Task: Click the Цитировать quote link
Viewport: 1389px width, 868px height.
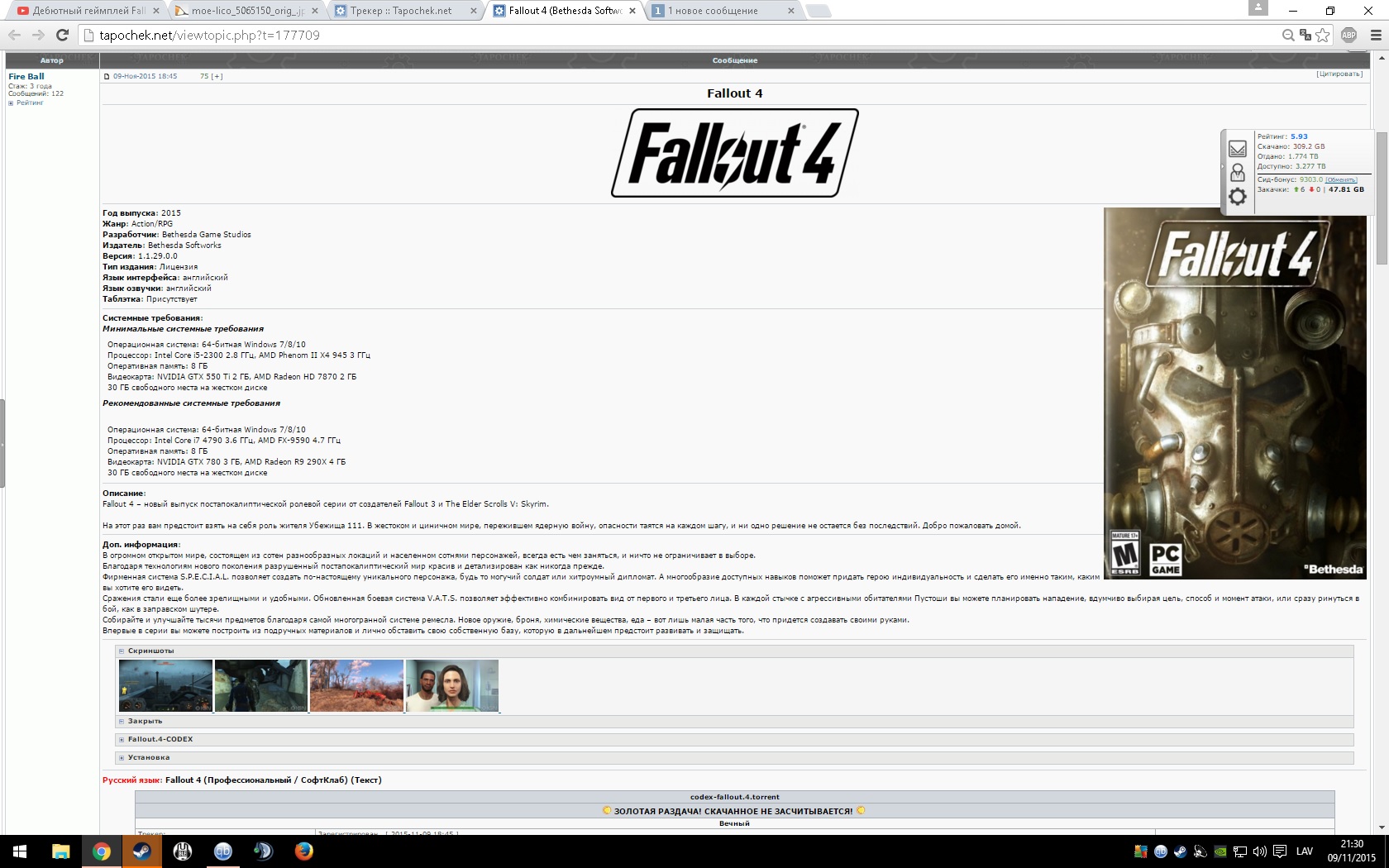Action: pyautogui.click(x=1339, y=74)
